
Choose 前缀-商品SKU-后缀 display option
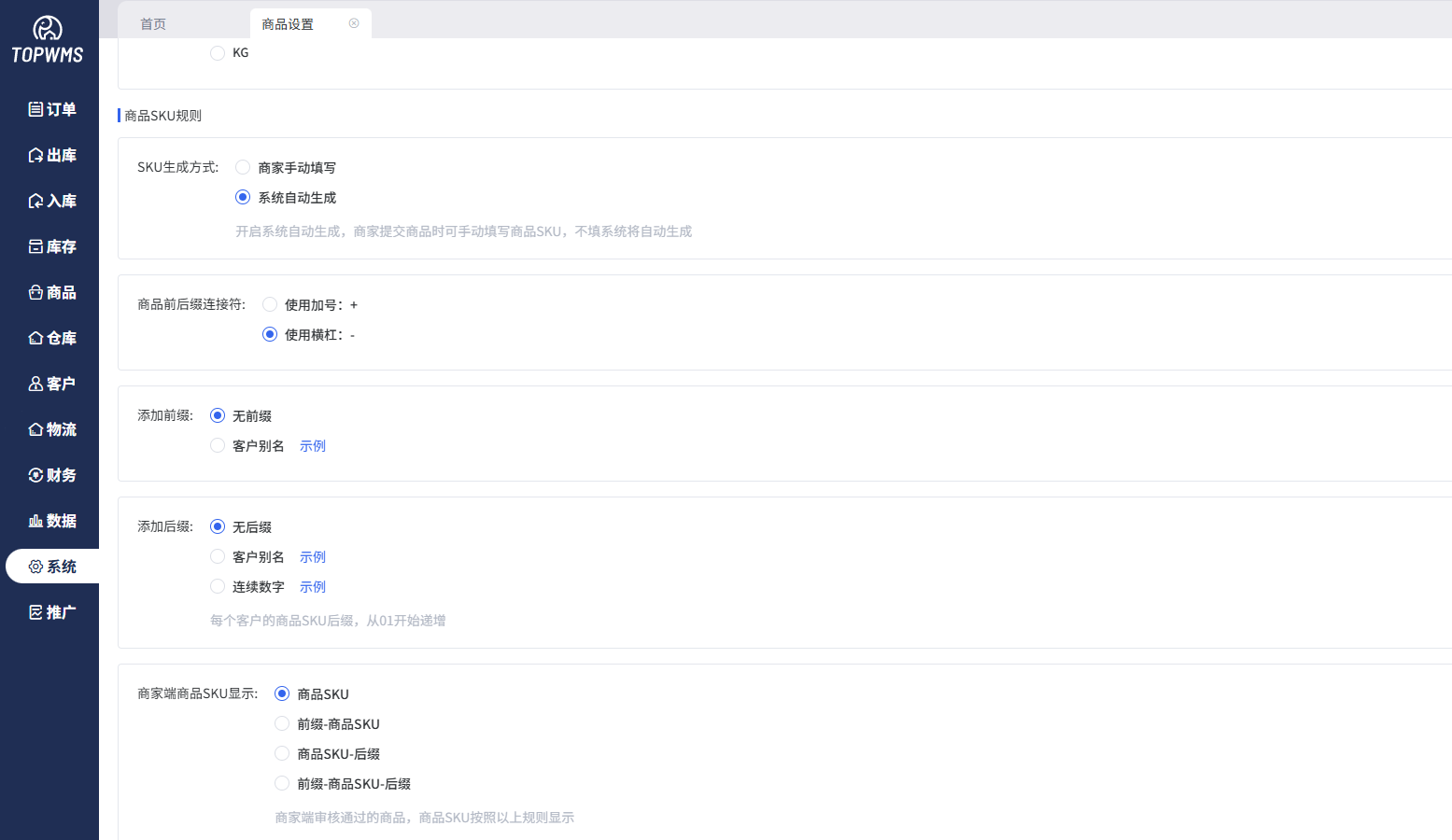pos(282,783)
